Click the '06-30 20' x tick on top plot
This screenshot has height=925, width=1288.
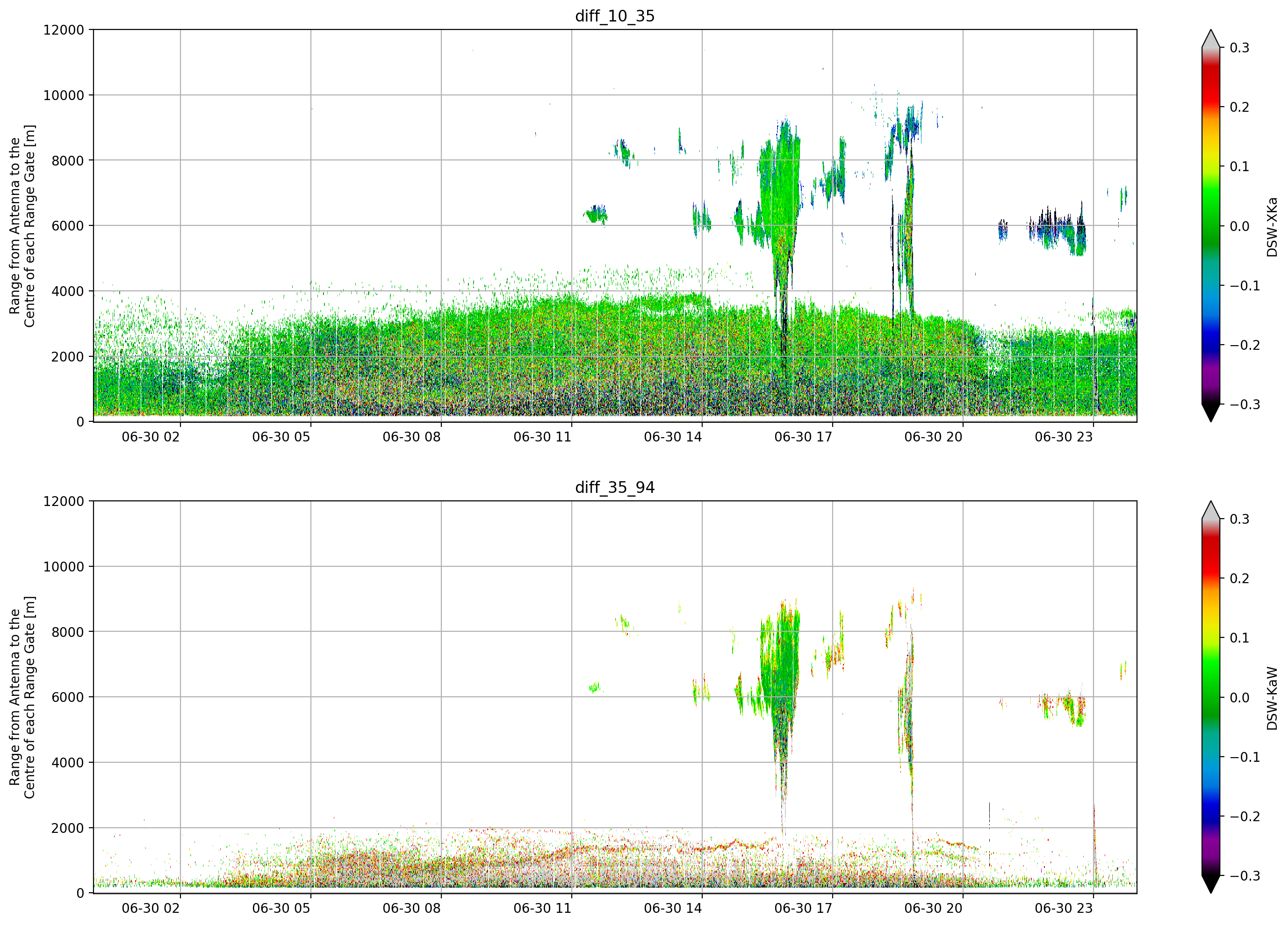click(x=934, y=437)
